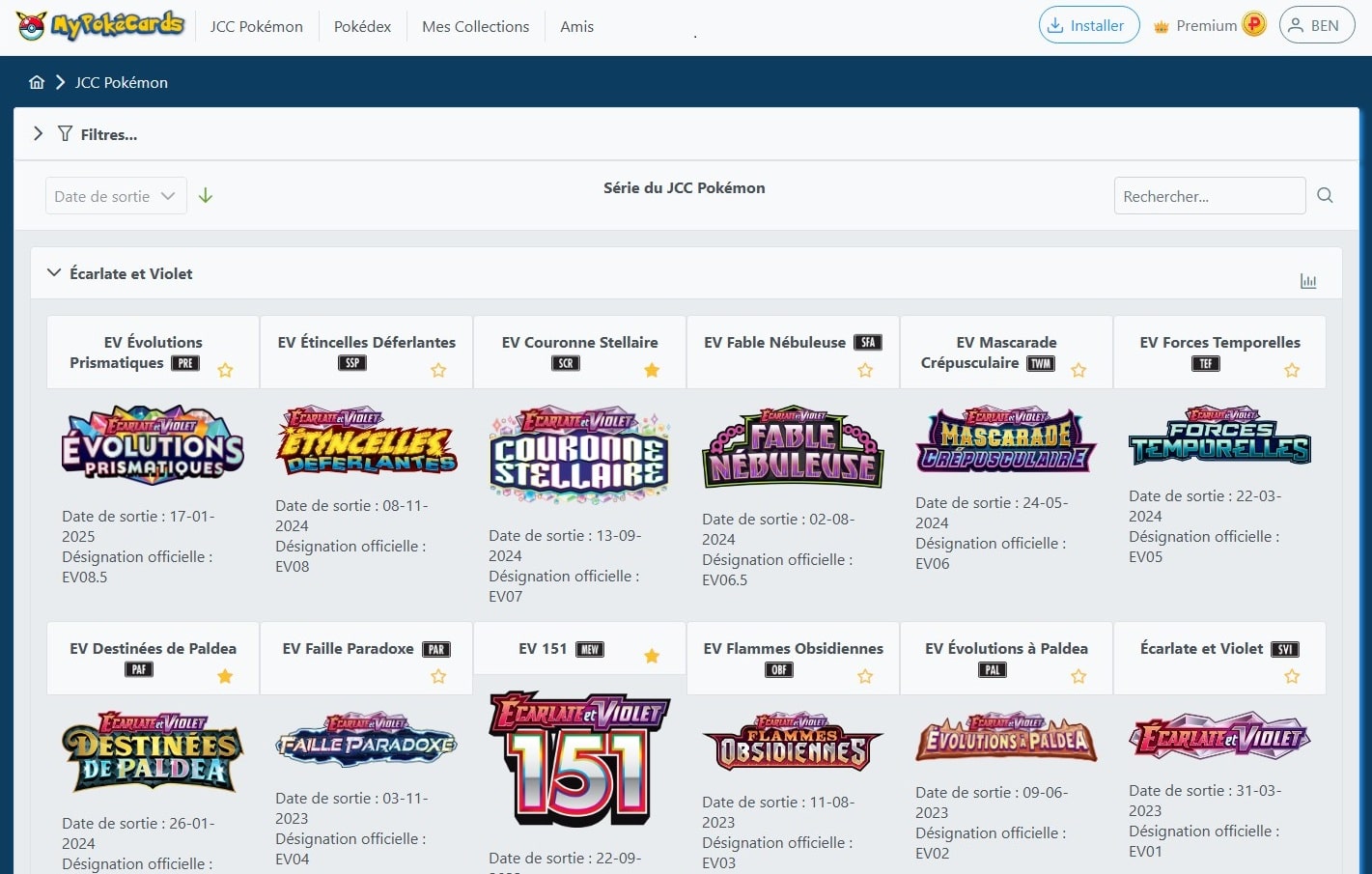Click the Rechercher search field
Viewport: 1372px width, 874px height.
[x=1209, y=196]
